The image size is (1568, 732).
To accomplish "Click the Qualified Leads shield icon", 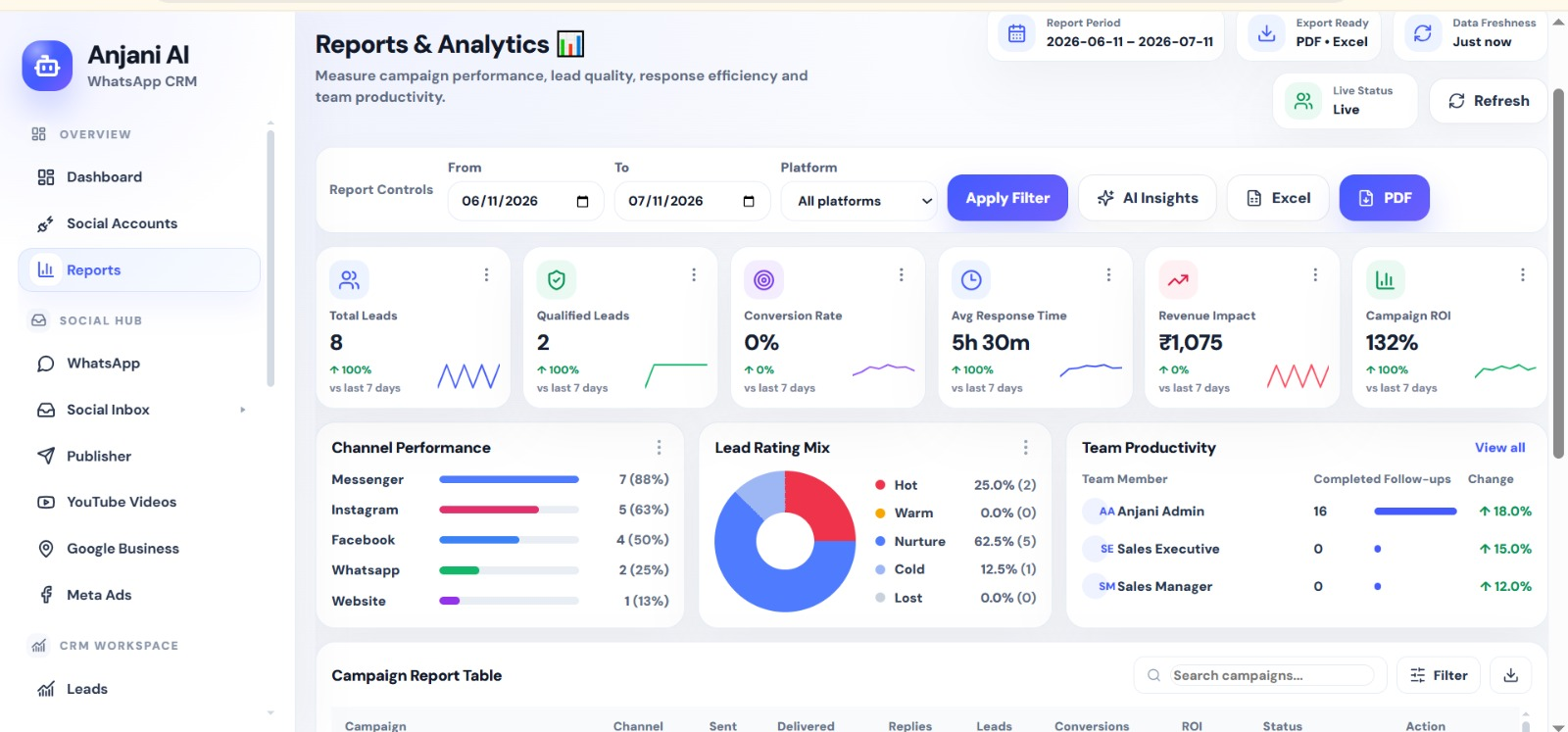I will click(x=557, y=280).
